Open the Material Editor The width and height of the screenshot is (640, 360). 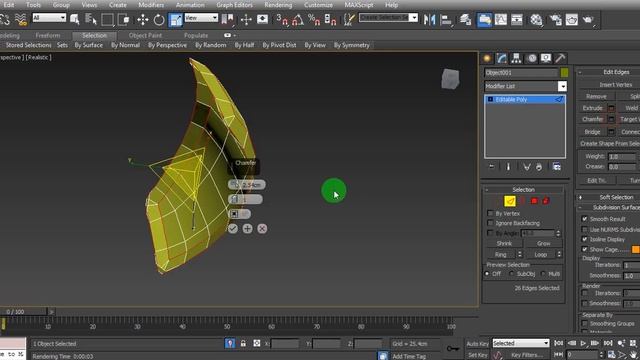click(536, 19)
